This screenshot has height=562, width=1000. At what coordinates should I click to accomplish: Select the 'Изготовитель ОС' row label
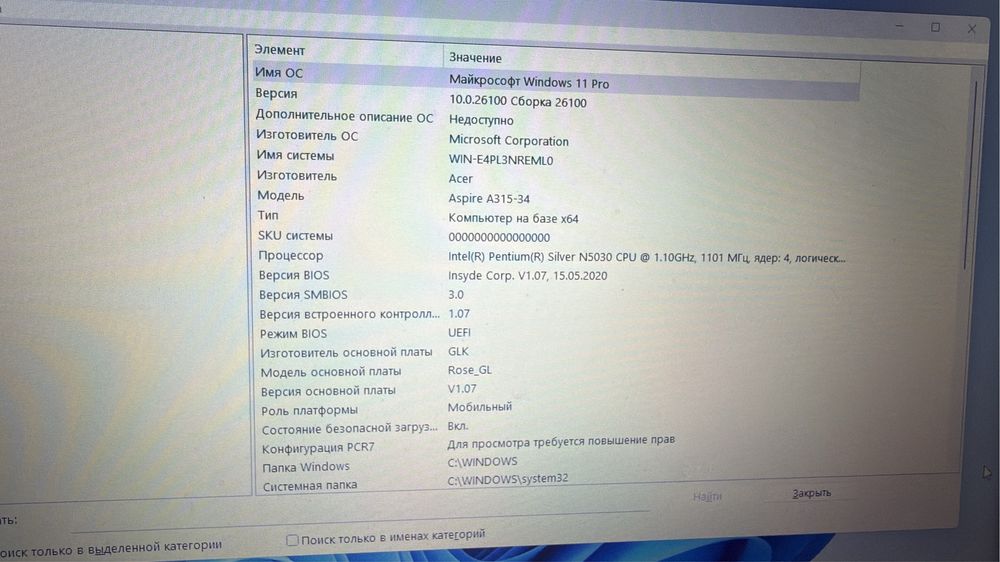pos(307,135)
